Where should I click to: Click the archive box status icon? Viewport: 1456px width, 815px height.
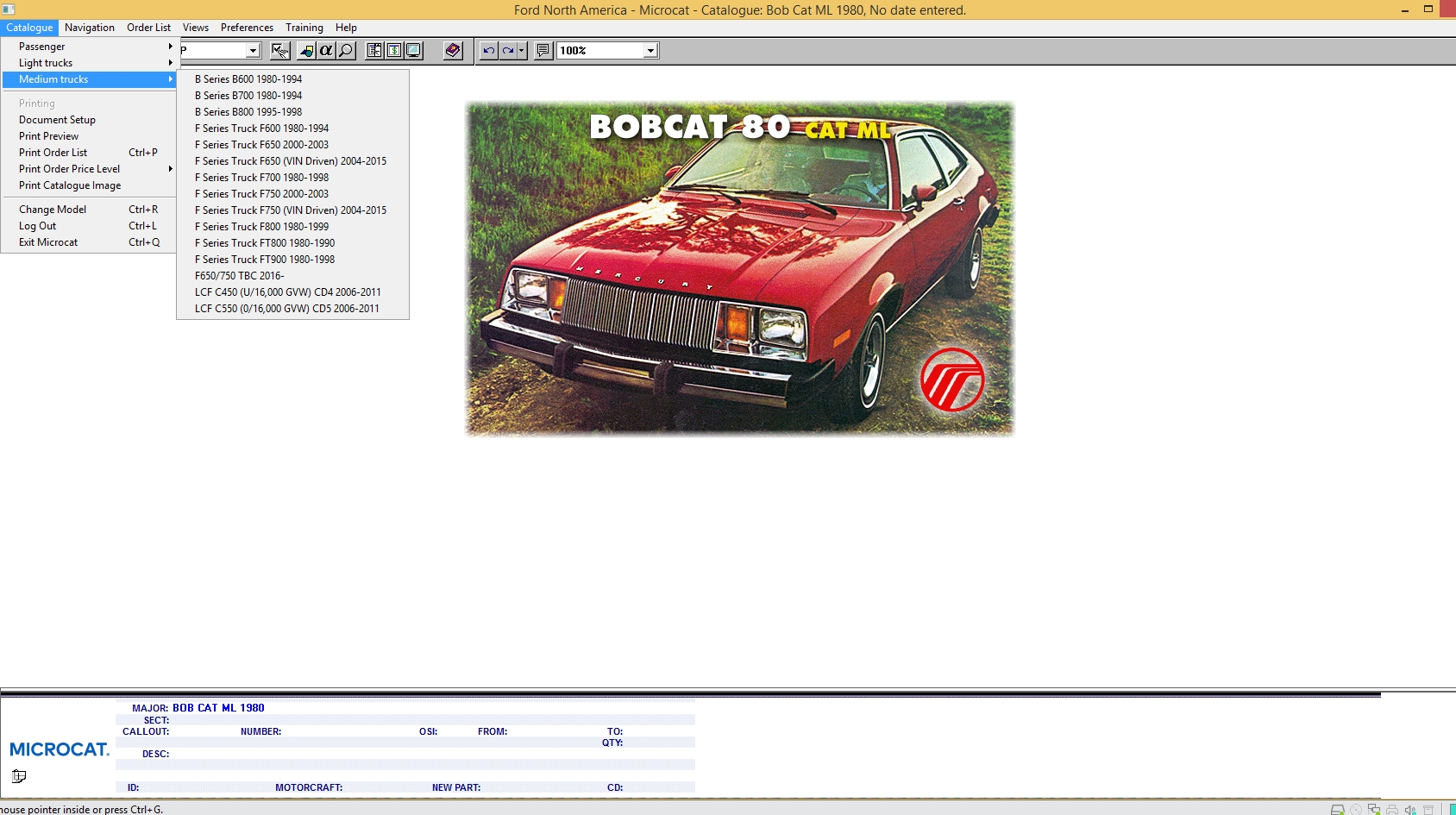point(1428,809)
